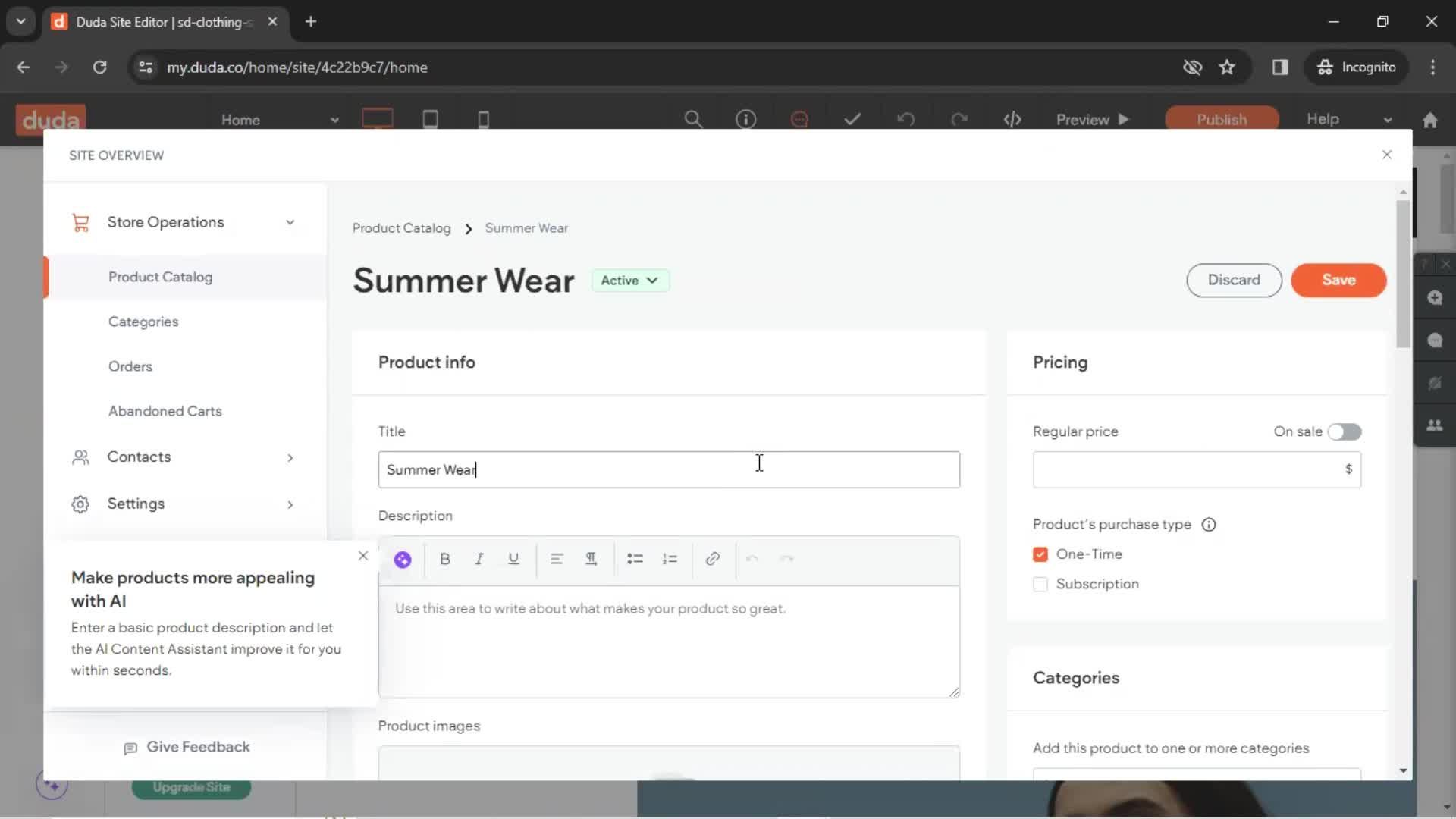
Task: Close the Site Overview panel
Action: click(1387, 155)
